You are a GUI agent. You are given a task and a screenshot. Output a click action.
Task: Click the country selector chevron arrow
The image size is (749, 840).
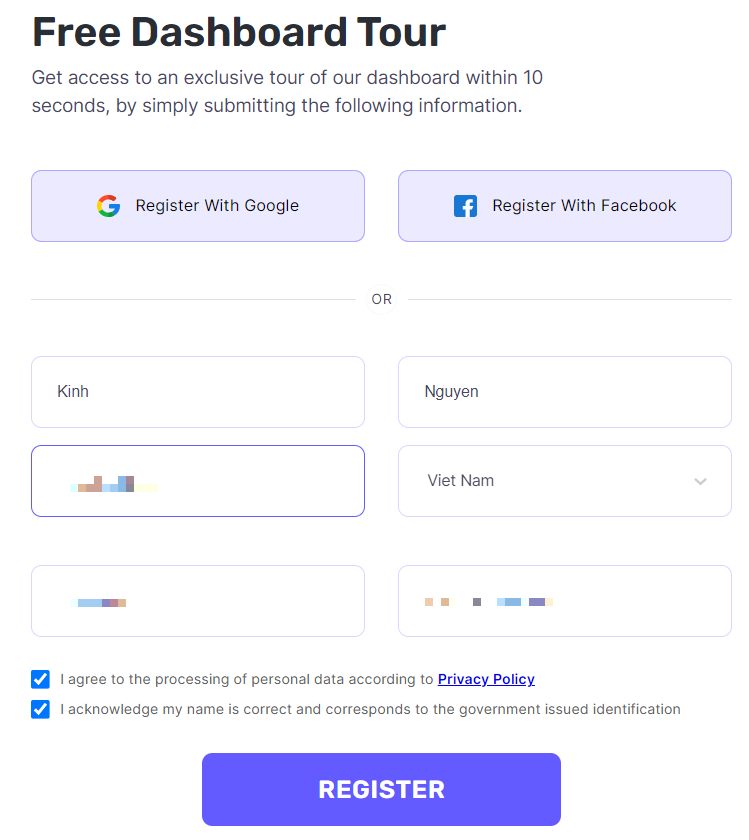700,481
